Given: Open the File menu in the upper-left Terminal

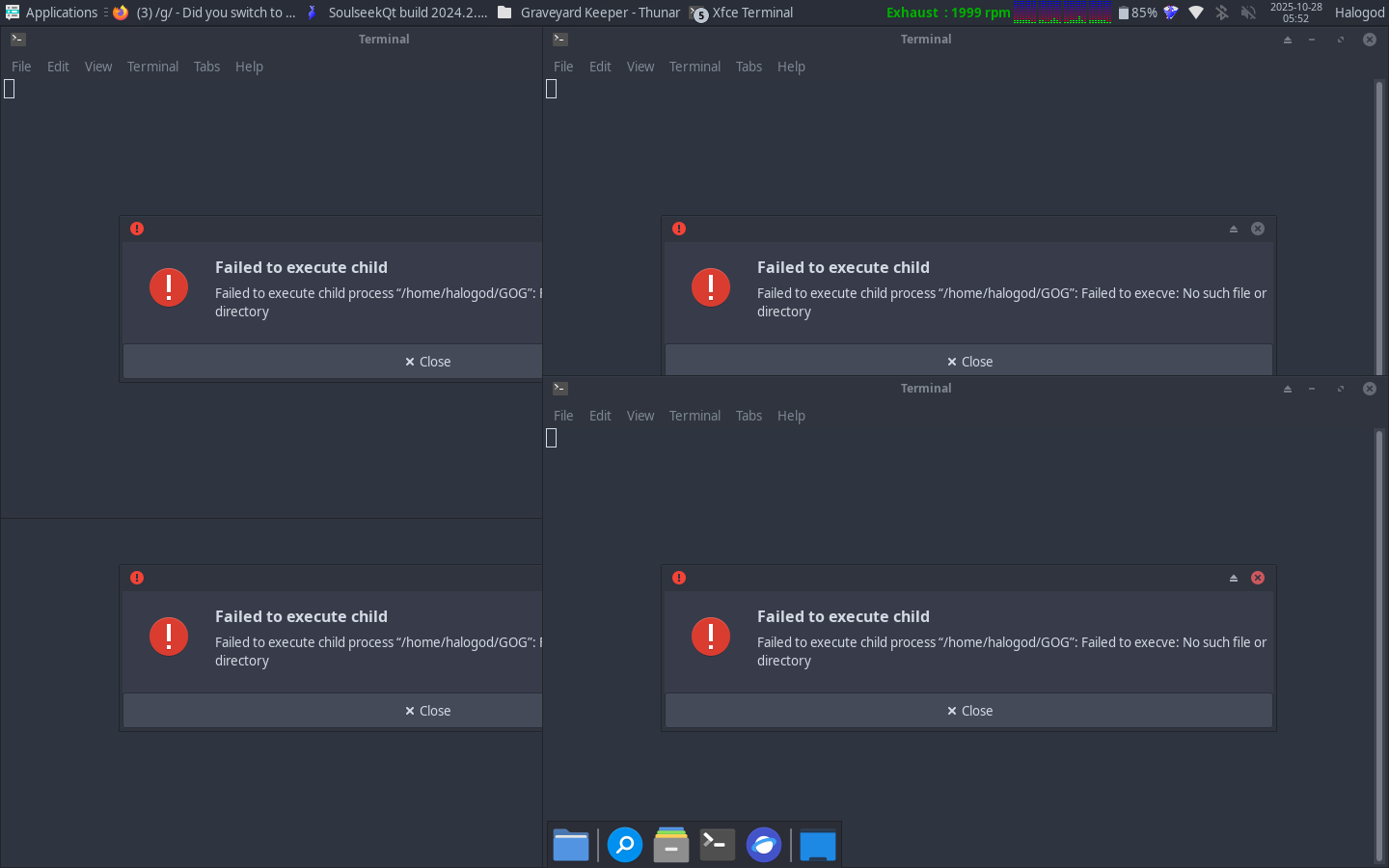Looking at the screenshot, I should point(21,67).
